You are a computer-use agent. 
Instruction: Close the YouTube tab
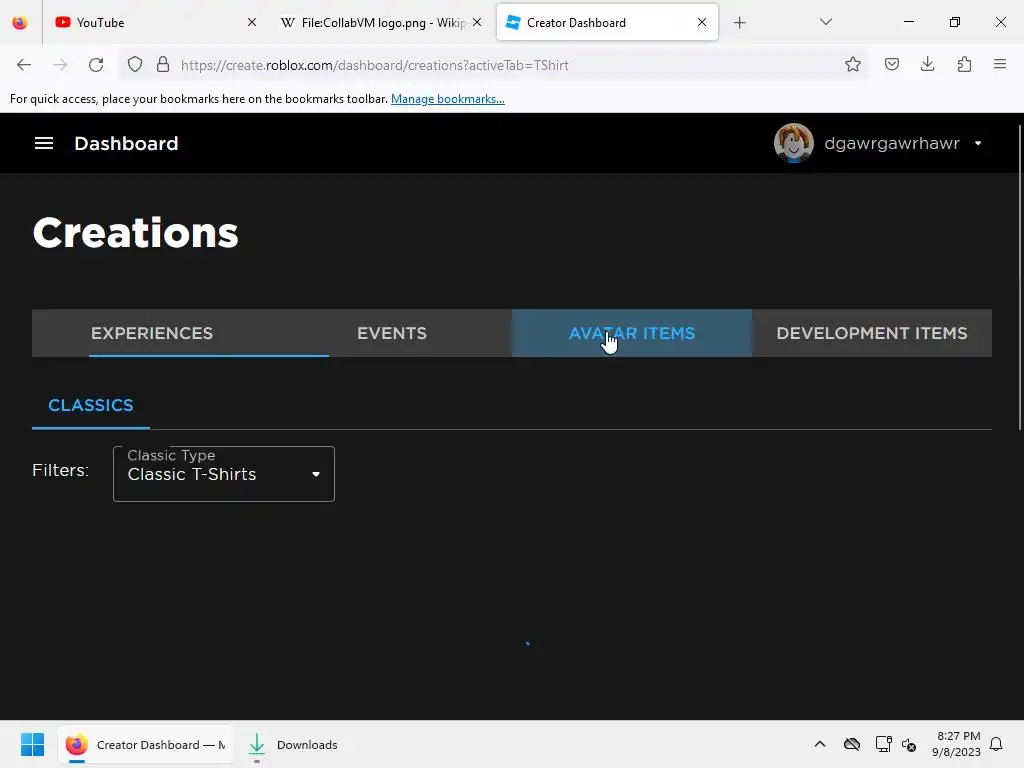(x=252, y=22)
